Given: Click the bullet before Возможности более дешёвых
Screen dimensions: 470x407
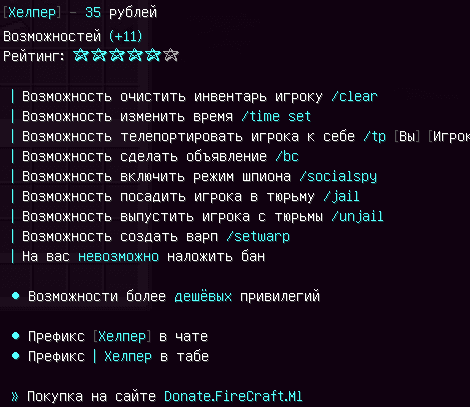Looking at the screenshot, I should pyautogui.click(x=16, y=296).
